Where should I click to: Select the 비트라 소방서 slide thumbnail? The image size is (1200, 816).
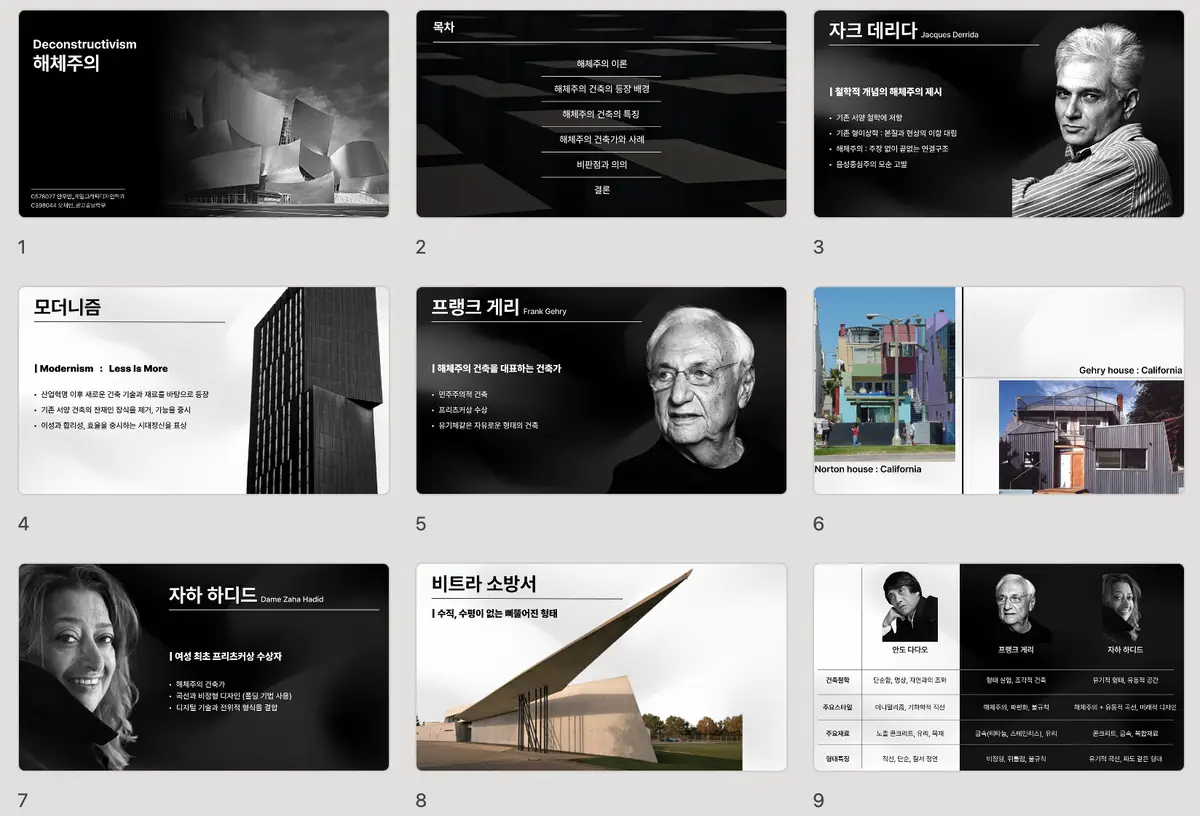pyautogui.click(x=601, y=667)
